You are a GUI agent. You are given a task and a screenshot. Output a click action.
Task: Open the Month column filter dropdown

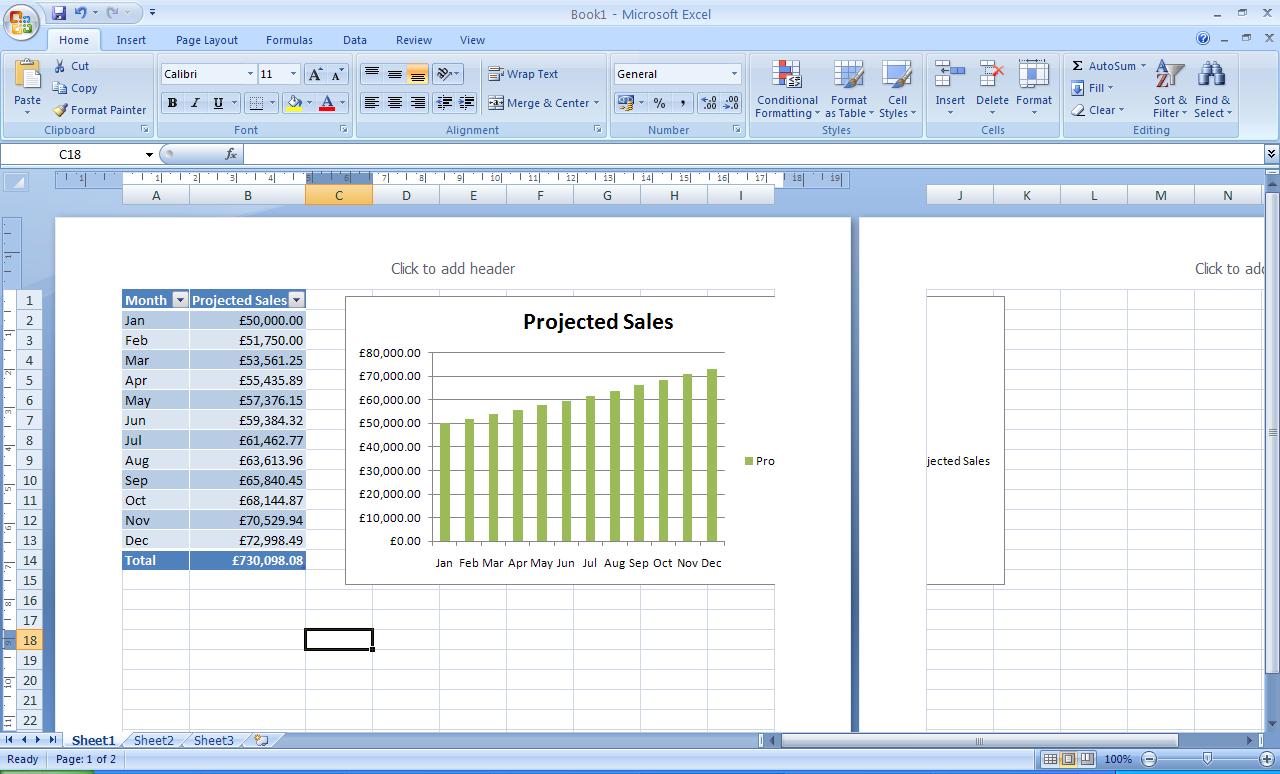point(180,300)
